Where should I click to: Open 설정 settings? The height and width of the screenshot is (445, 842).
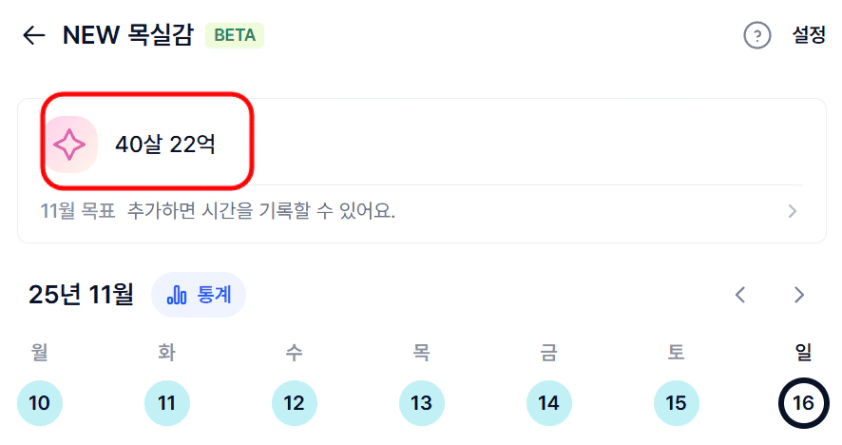pos(808,35)
